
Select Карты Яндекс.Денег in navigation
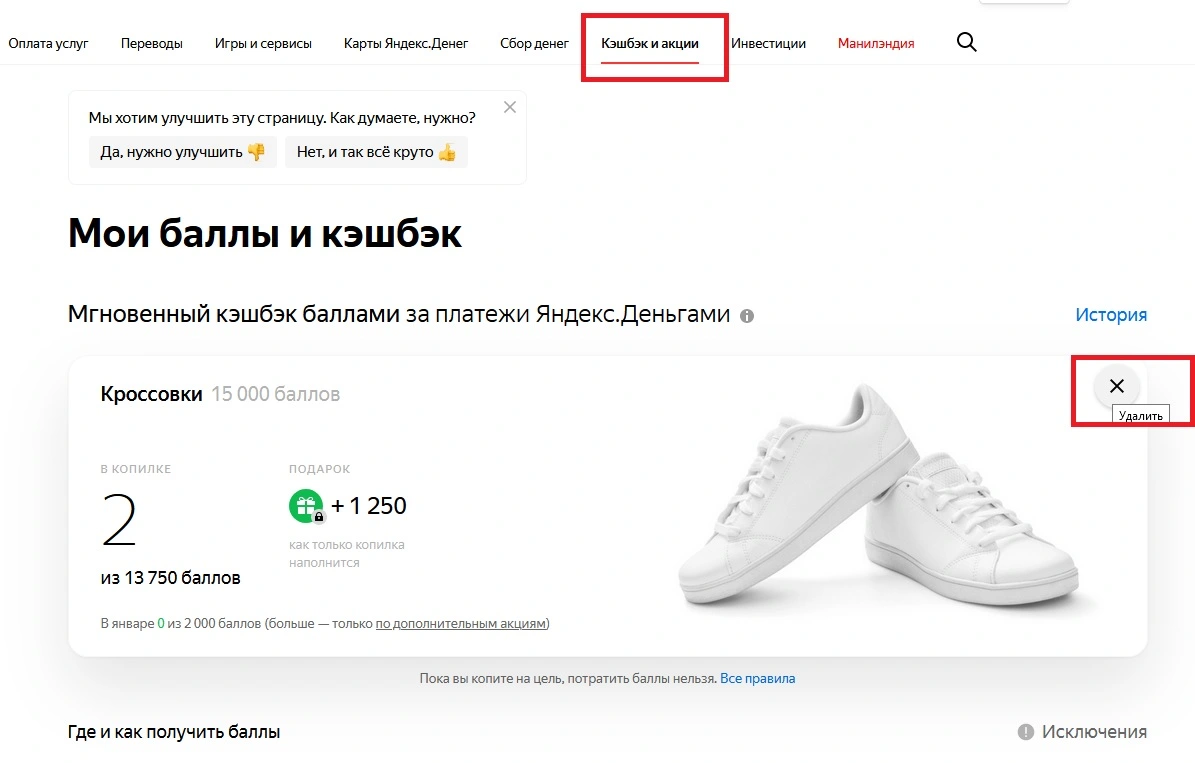pos(405,43)
